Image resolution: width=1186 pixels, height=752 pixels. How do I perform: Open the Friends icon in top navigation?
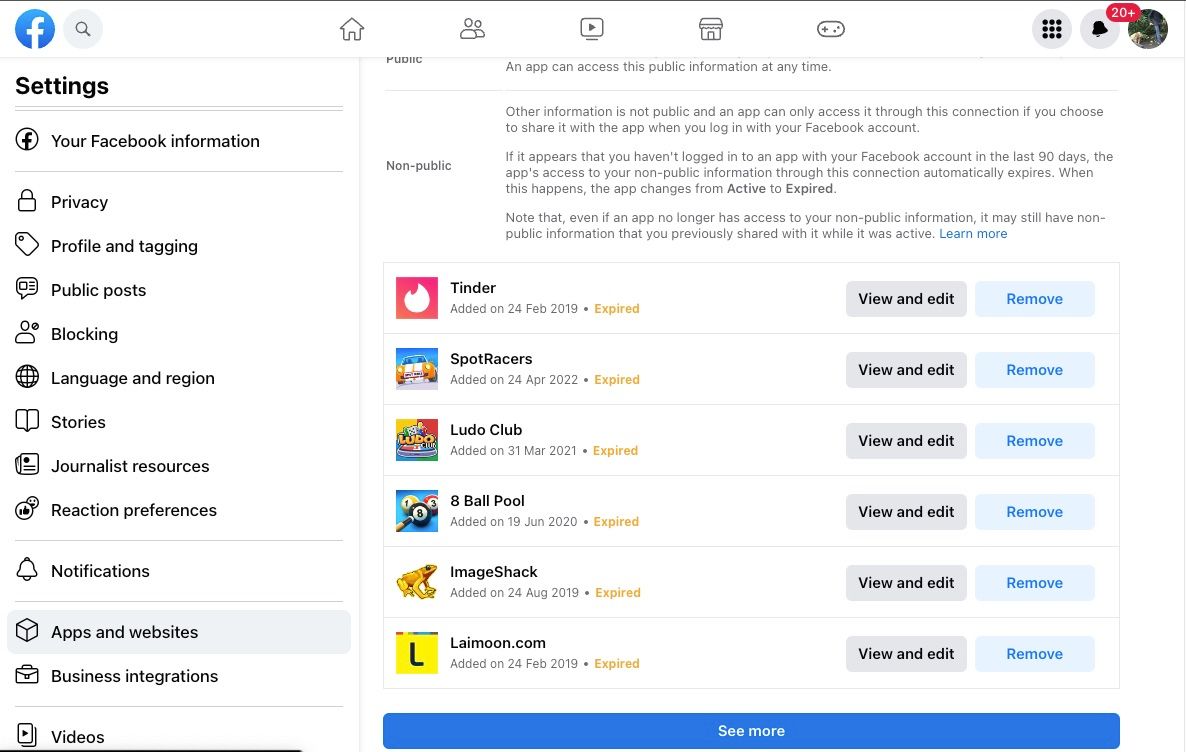[x=472, y=29]
